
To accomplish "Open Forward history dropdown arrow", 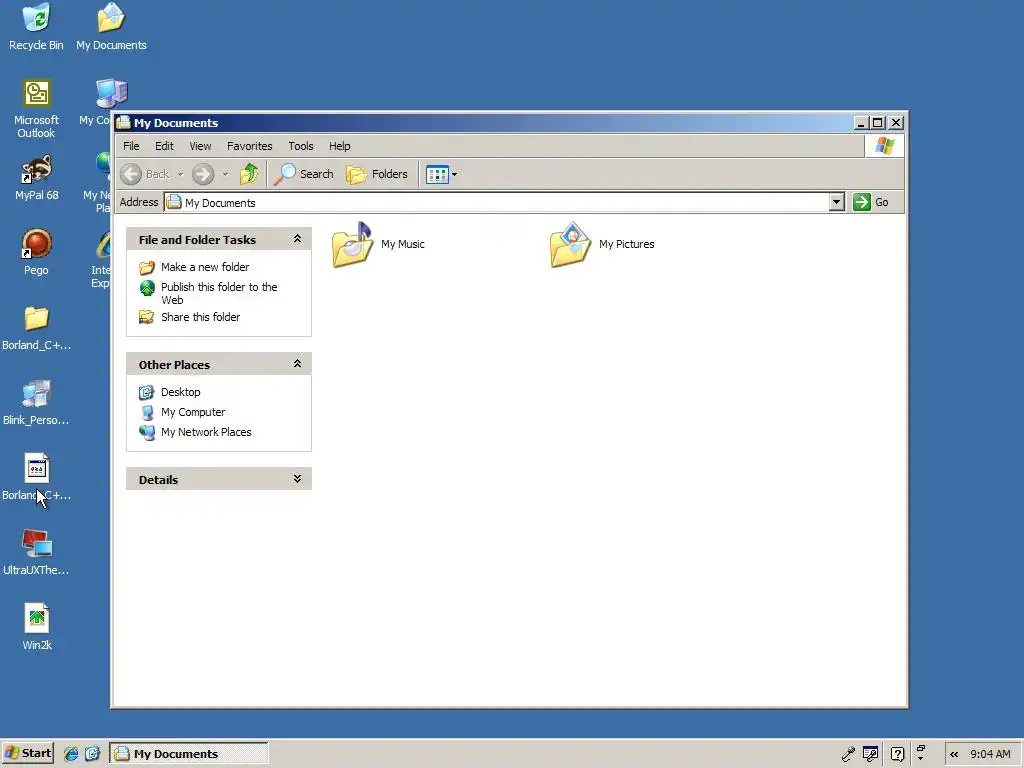I will [x=225, y=174].
